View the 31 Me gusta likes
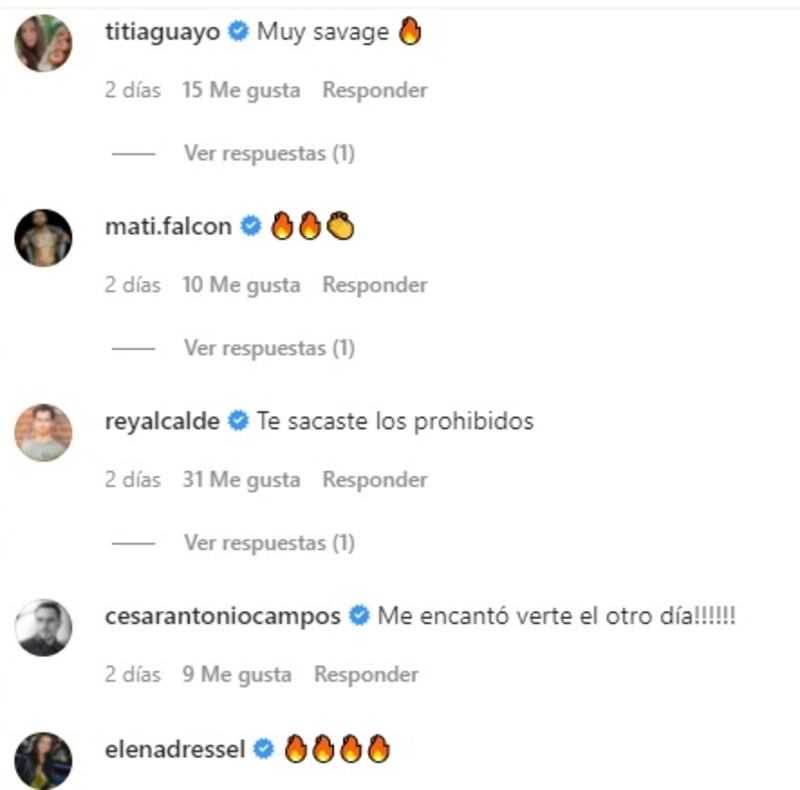800x790 pixels. click(241, 480)
